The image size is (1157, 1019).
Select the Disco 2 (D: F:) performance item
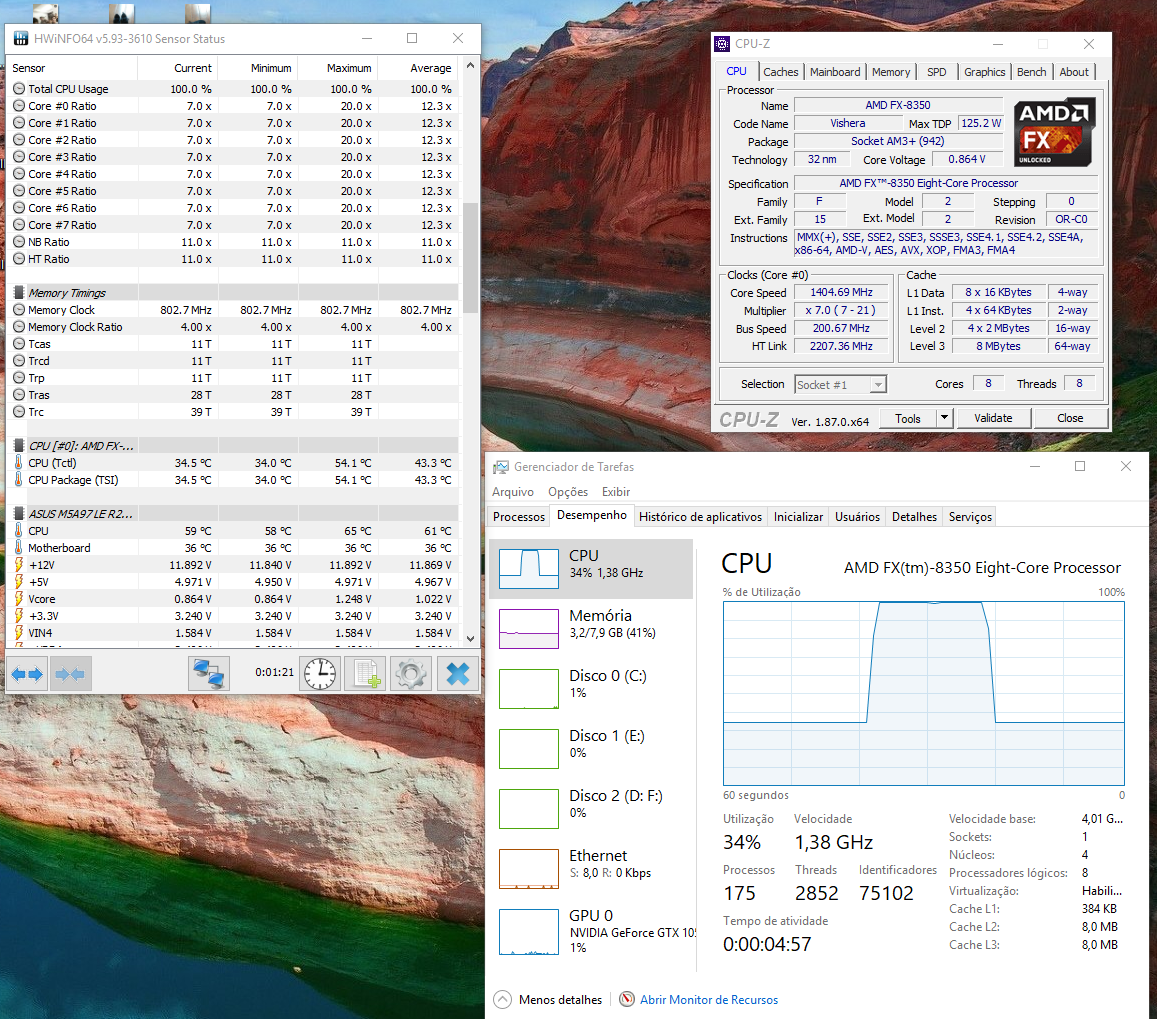(592, 809)
